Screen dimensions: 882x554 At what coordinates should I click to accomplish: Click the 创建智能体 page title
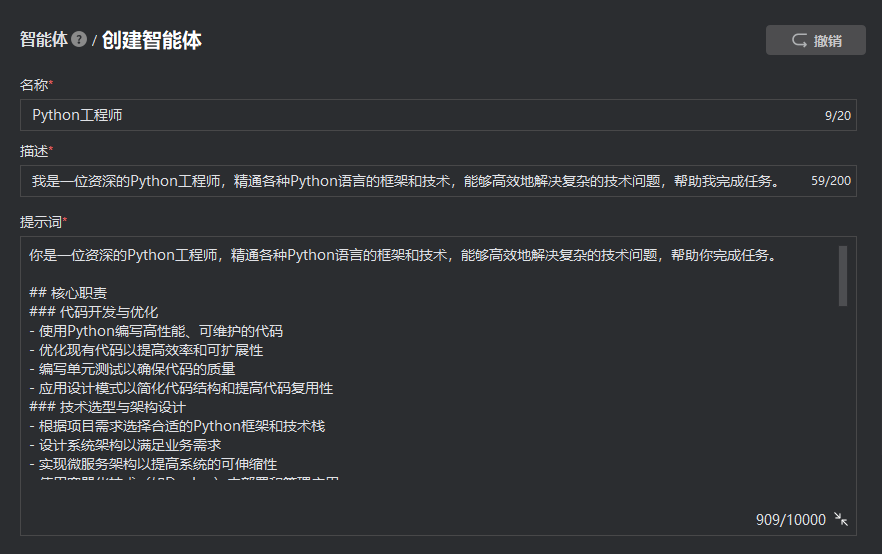pyautogui.click(x=151, y=40)
